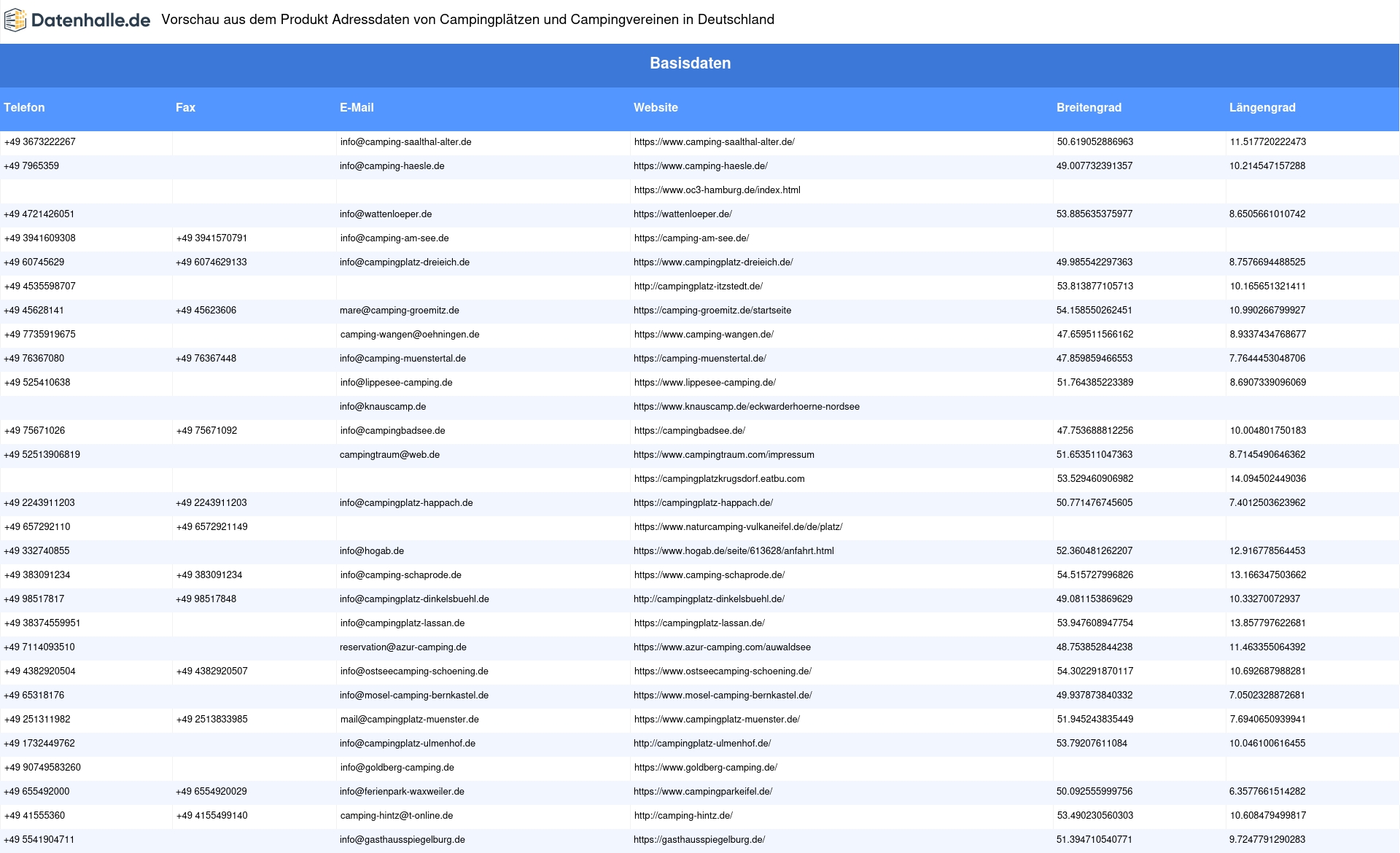
Task: Select fax number +49 76367448
Action: click(206, 359)
